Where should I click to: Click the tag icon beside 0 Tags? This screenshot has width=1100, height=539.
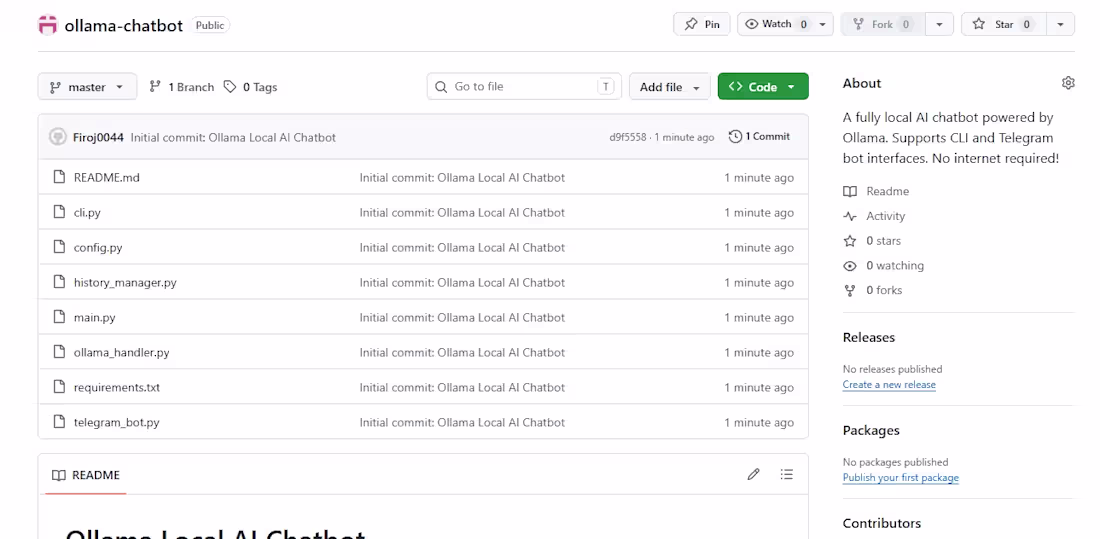(229, 86)
